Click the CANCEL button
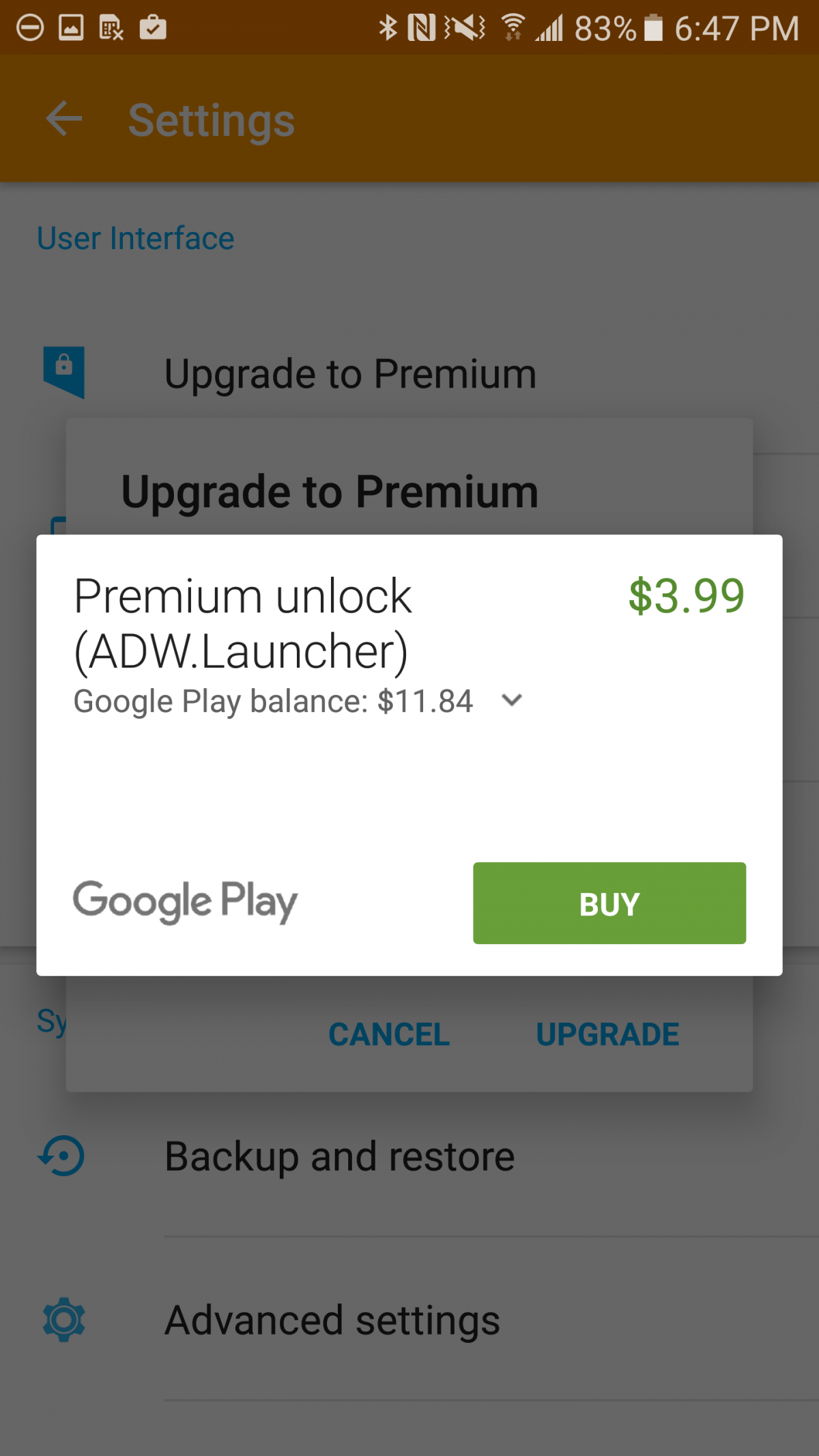 coord(389,1034)
